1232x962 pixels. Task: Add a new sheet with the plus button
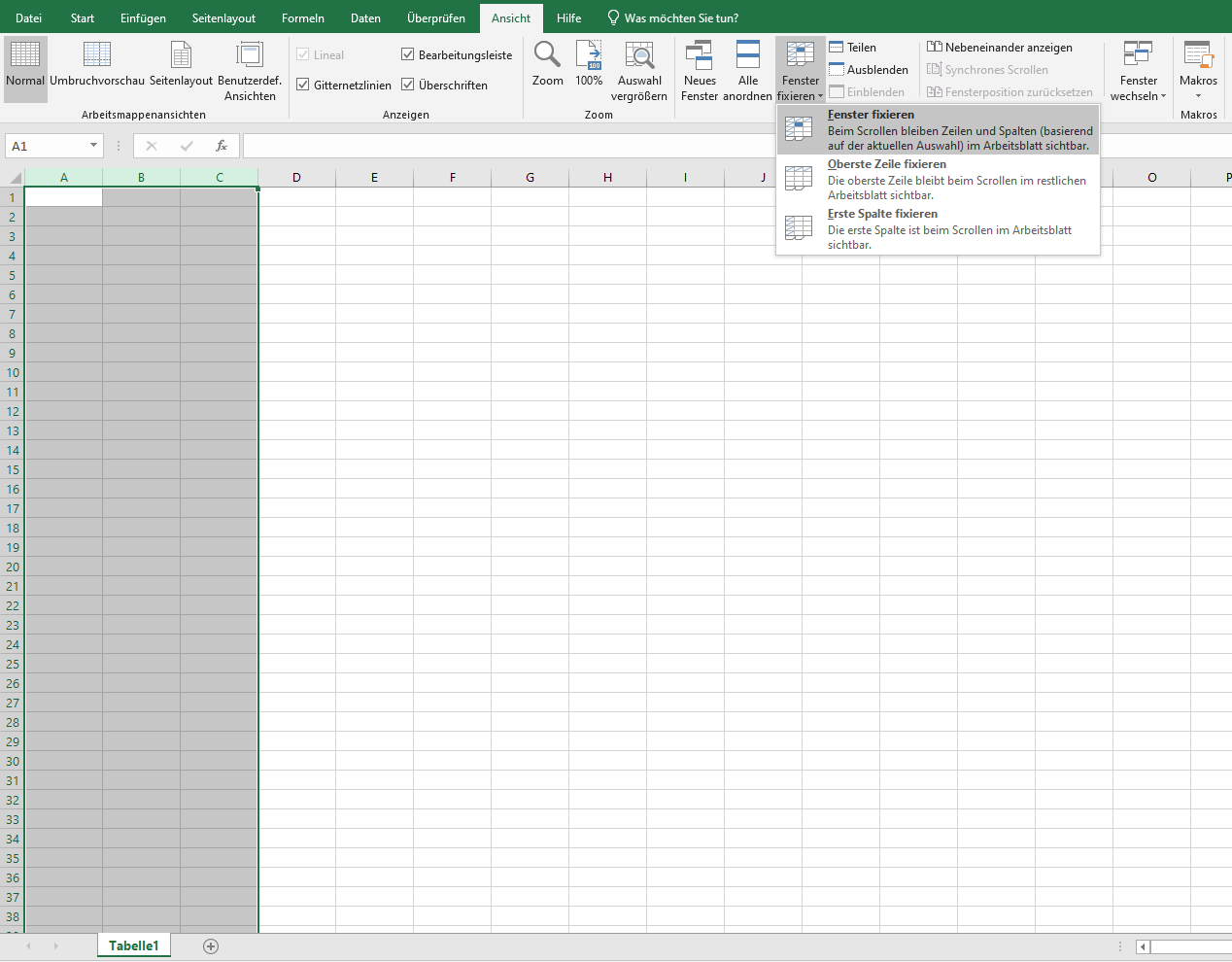click(x=210, y=945)
